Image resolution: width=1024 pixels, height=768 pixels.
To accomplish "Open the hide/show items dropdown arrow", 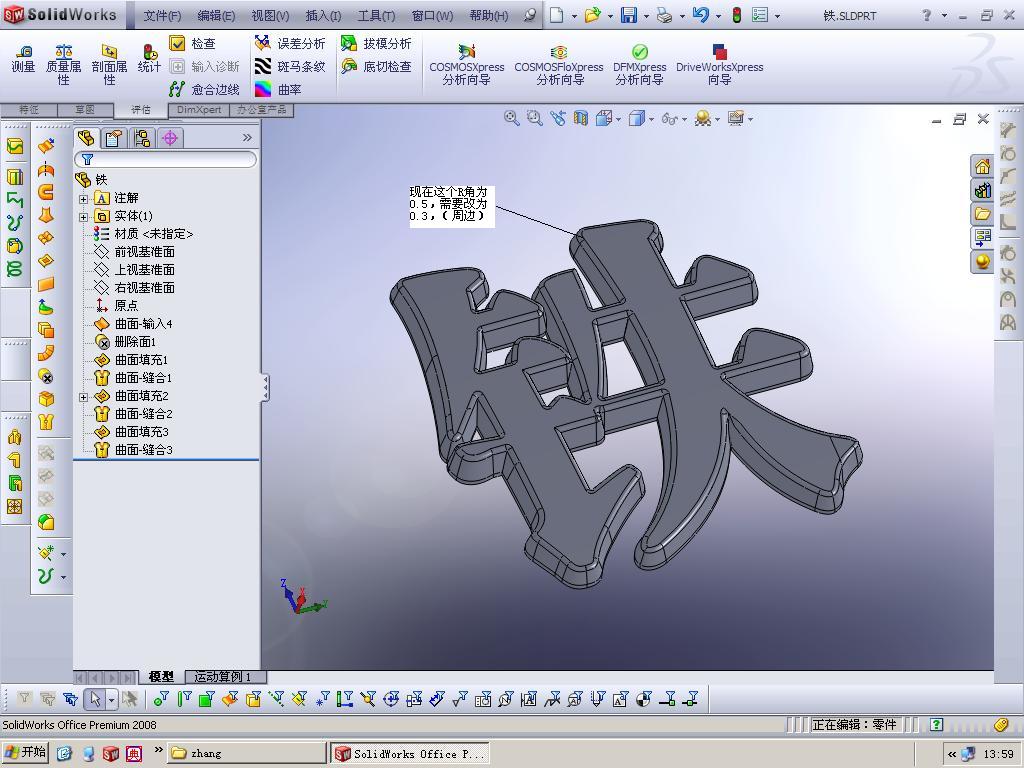I will tap(684, 119).
